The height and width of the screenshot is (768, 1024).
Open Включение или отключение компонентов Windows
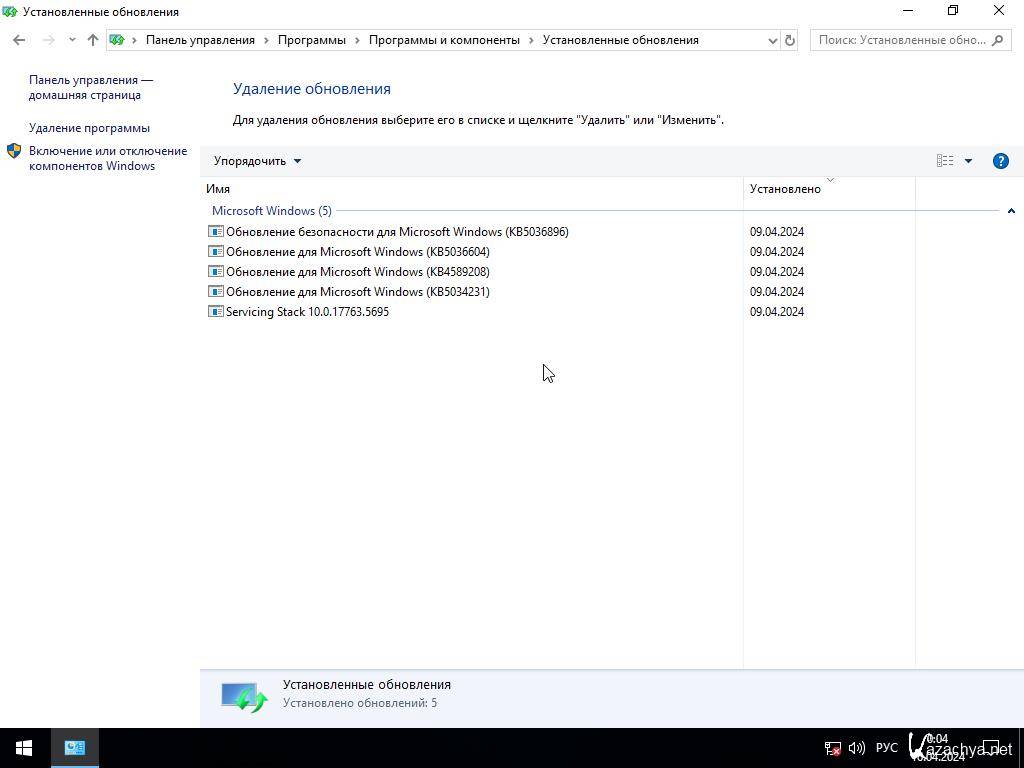point(107,158)
